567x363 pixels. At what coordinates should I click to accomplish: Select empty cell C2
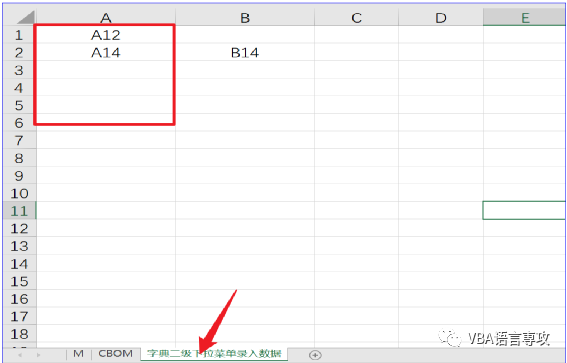(x=357, y=52)
